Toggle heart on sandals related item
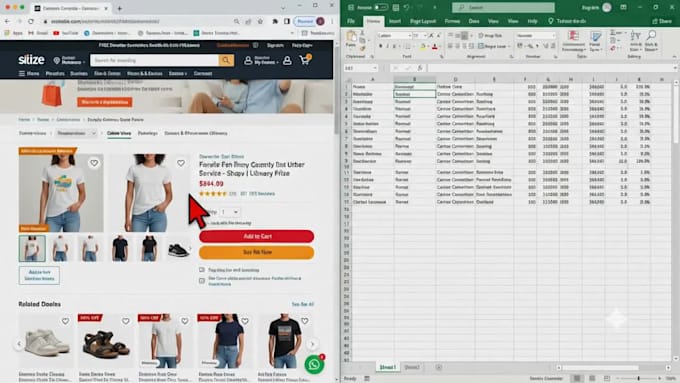680x383 pixels. 125,321
